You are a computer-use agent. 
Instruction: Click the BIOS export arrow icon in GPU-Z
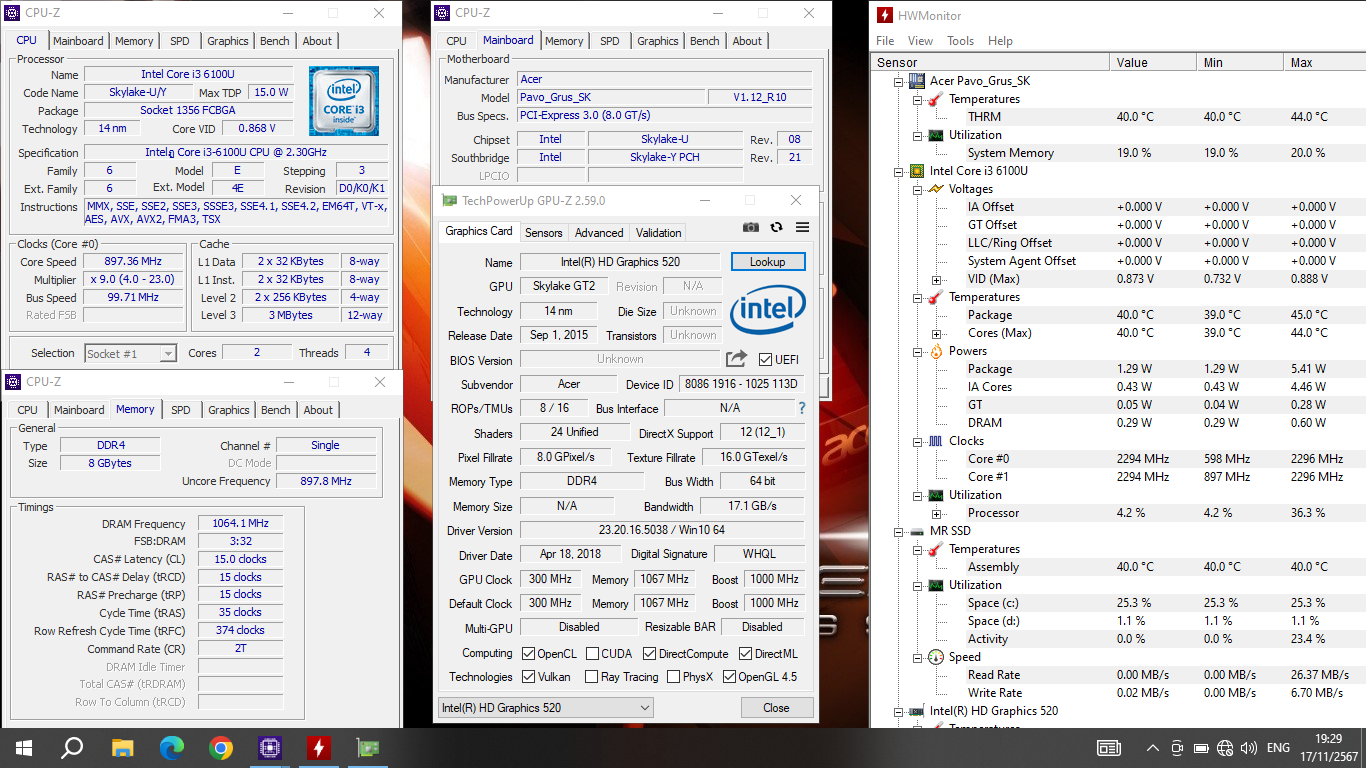(x=737, y=359)
